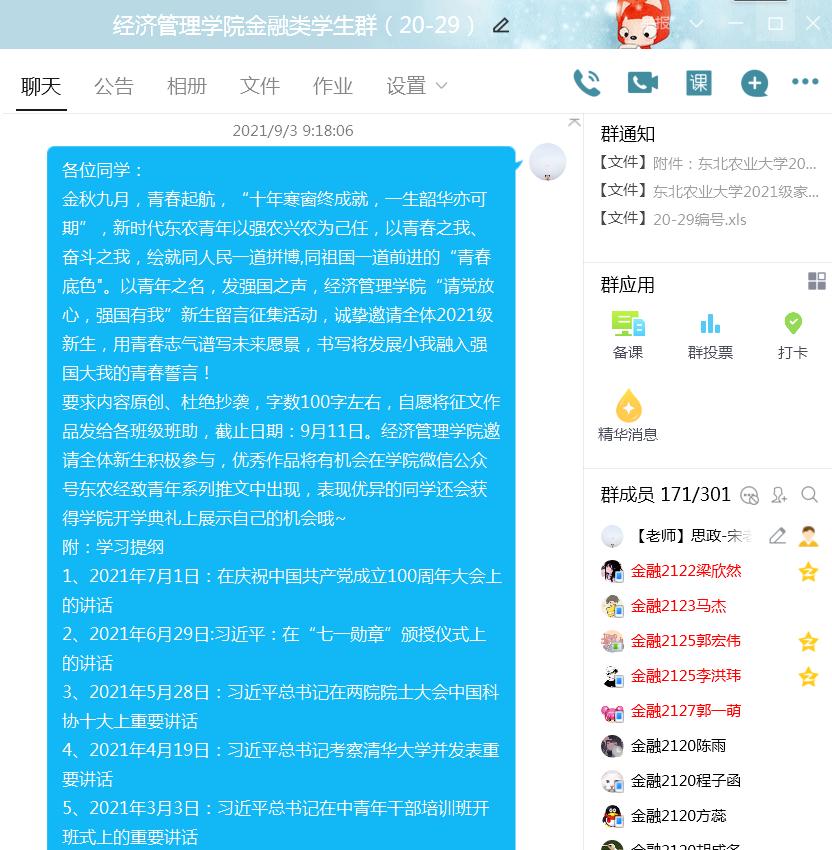832x850 pixels.
Task: Open the 打卡 check-in app
Action: pyautogui.click(x=792, y=334)
